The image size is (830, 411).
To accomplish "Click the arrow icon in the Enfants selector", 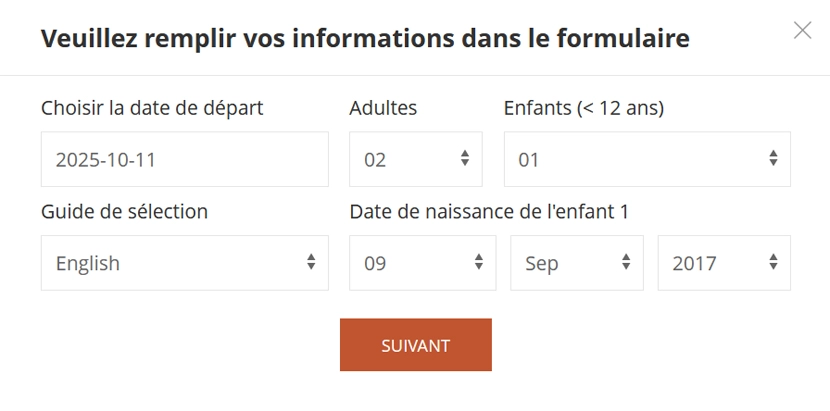I will (x=773, y=158).
